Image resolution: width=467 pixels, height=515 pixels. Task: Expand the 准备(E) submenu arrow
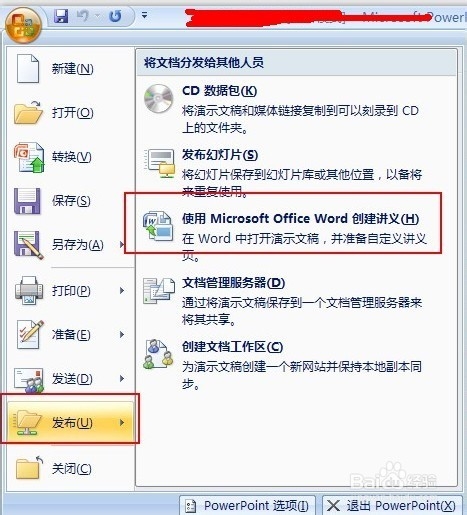[122, 334]
